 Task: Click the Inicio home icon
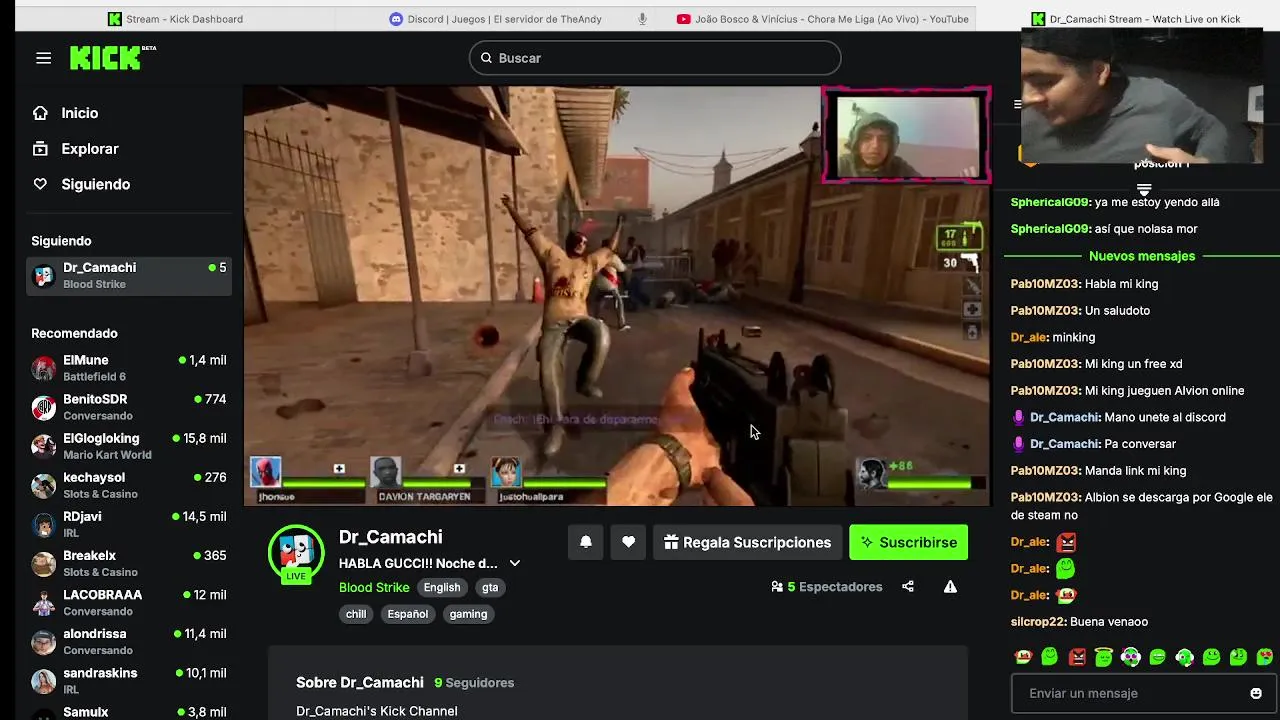40,113
